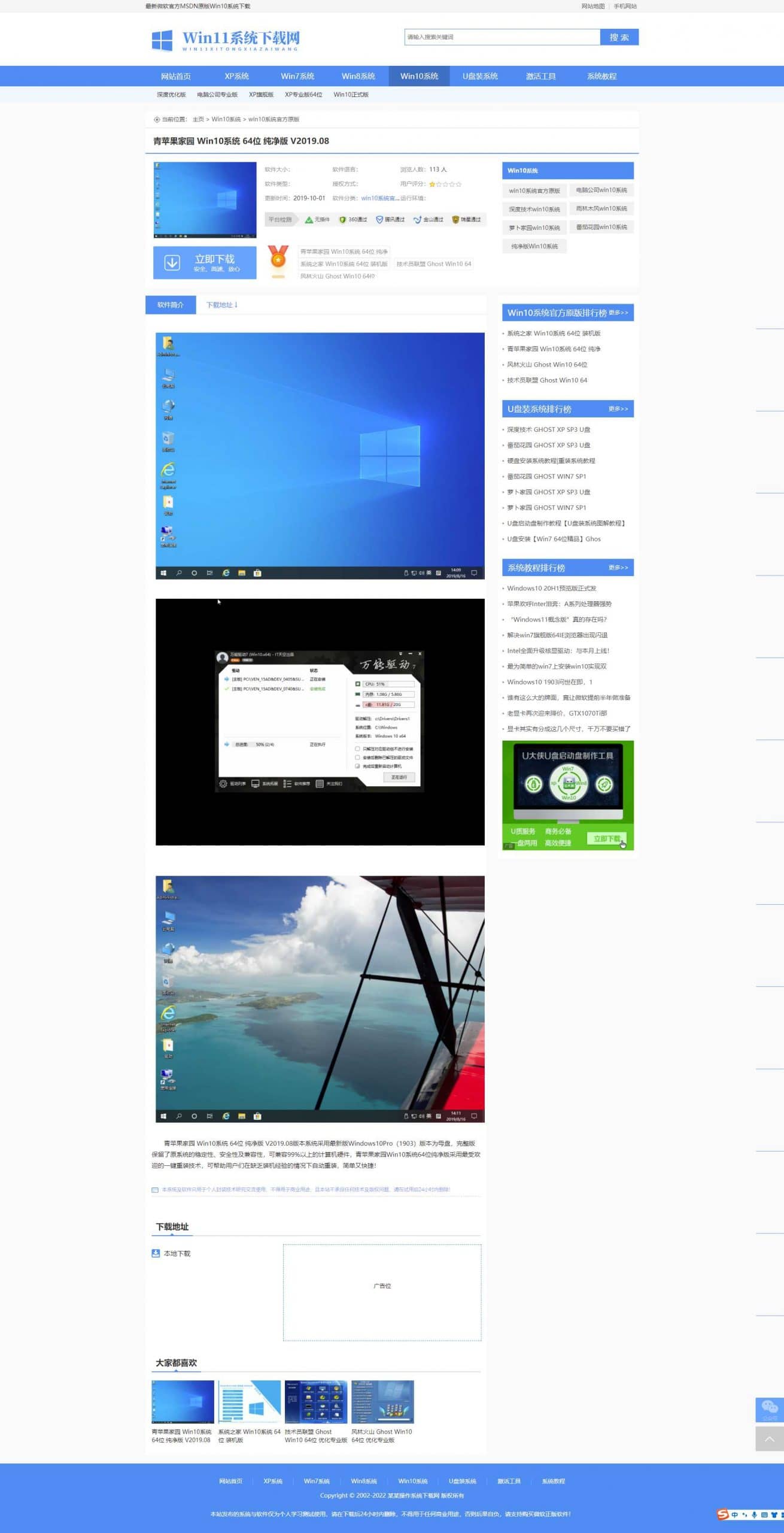The width and height of the screenshot is (784, 1533).
Task: Click the 金山通过 icon
Action: [x=417, y=220]
